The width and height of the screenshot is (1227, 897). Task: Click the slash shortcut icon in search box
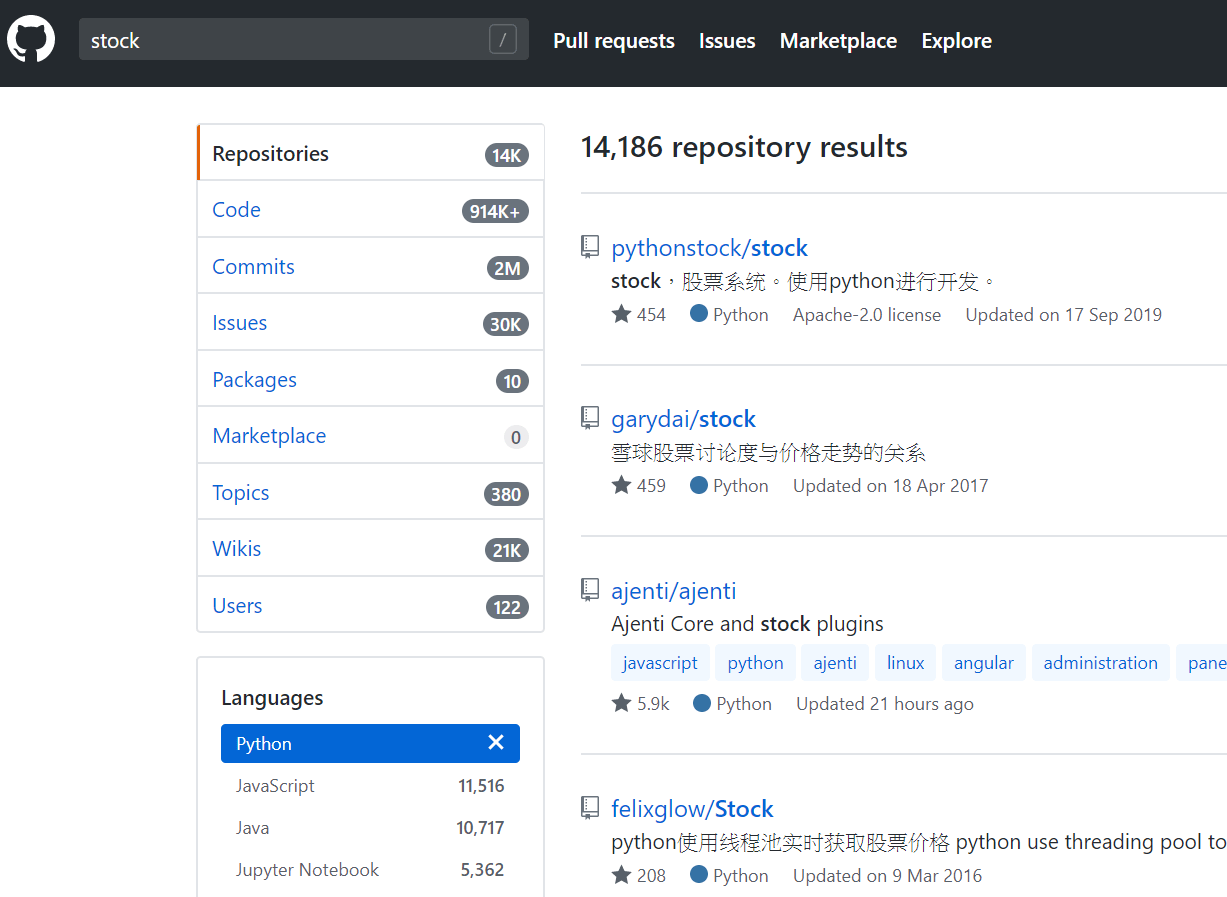pos(503,40)
